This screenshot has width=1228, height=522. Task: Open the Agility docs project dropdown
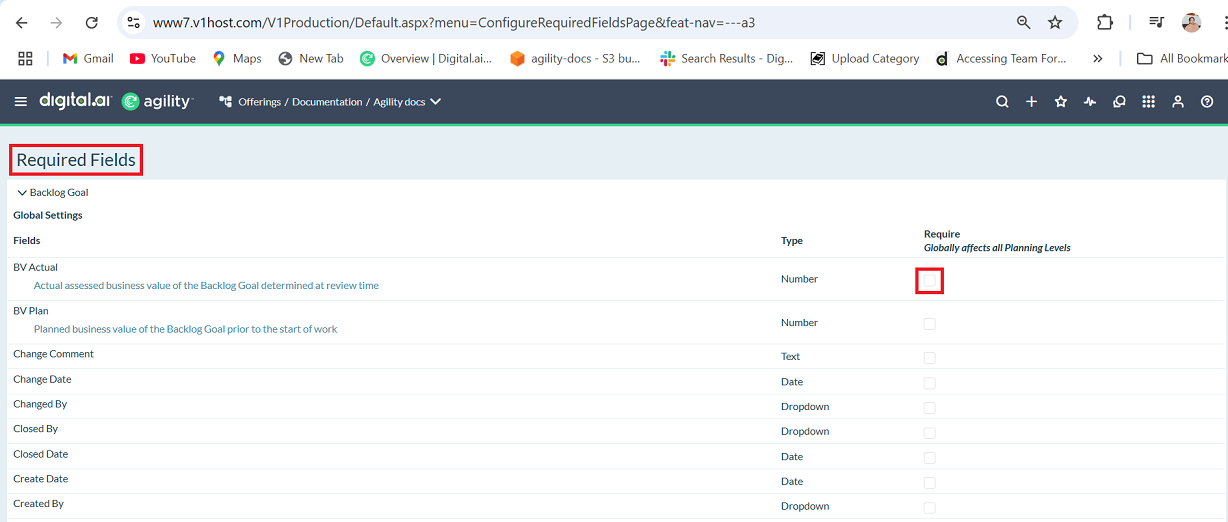(x=407, y=101)
